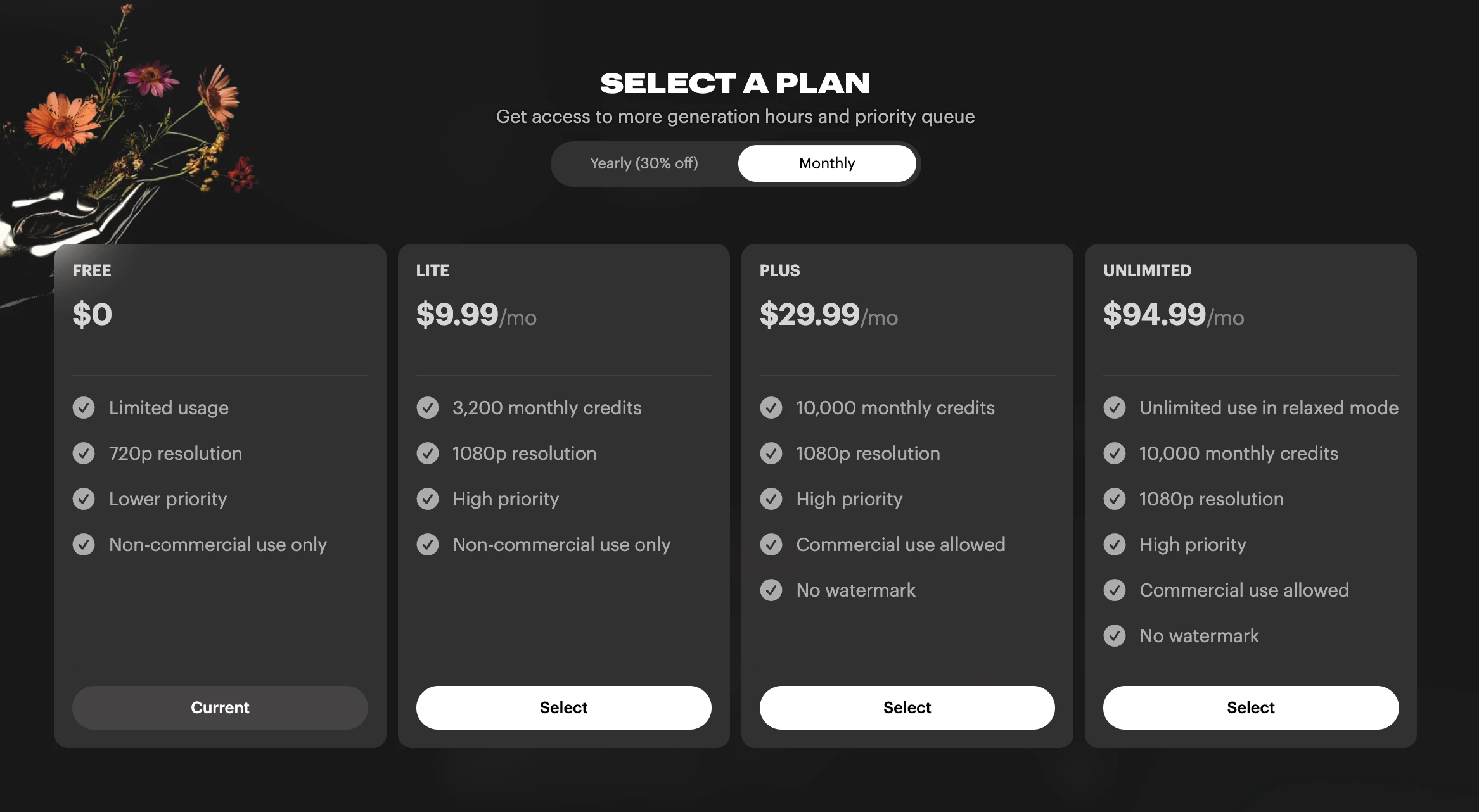Click the Unlimited plan's 1080p resolution checkmark

(1115, 499)
